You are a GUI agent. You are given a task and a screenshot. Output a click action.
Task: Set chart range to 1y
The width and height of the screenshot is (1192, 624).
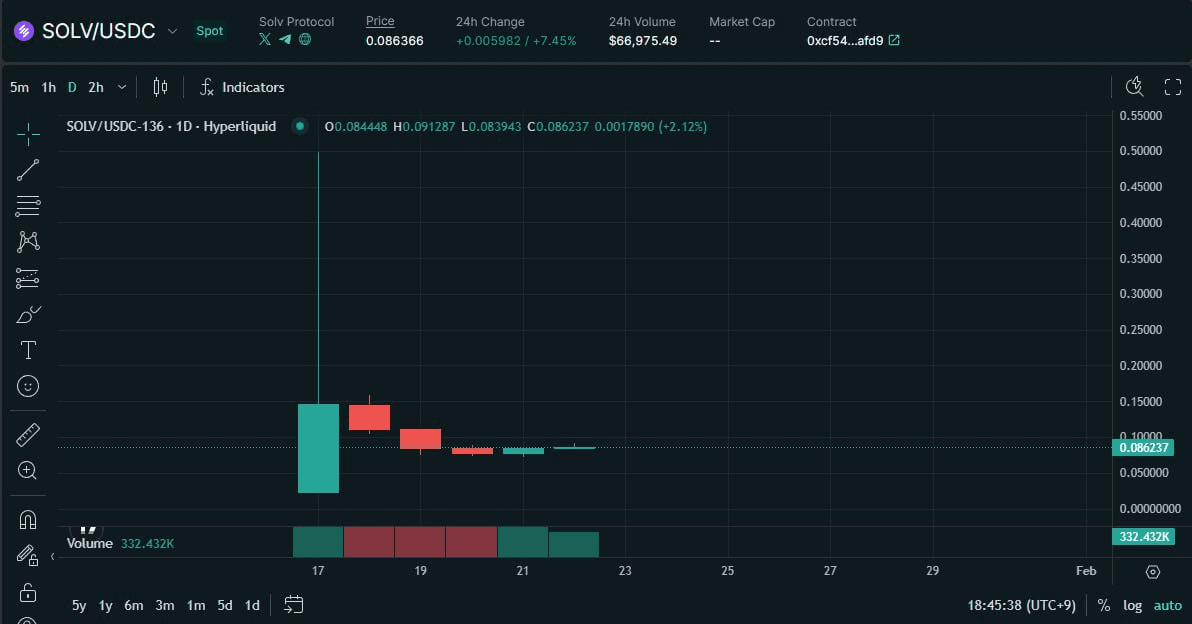point(106,606)
